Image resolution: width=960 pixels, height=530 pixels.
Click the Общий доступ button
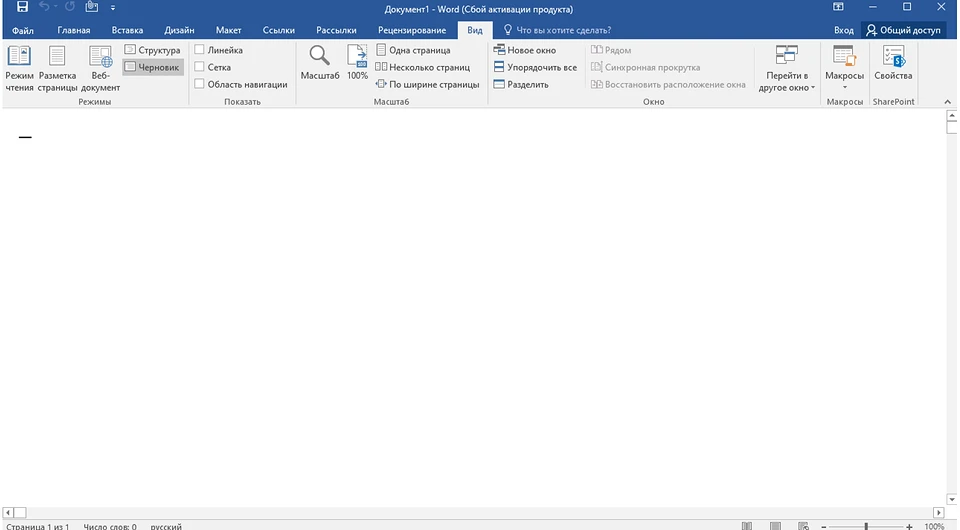click(903, 30)
